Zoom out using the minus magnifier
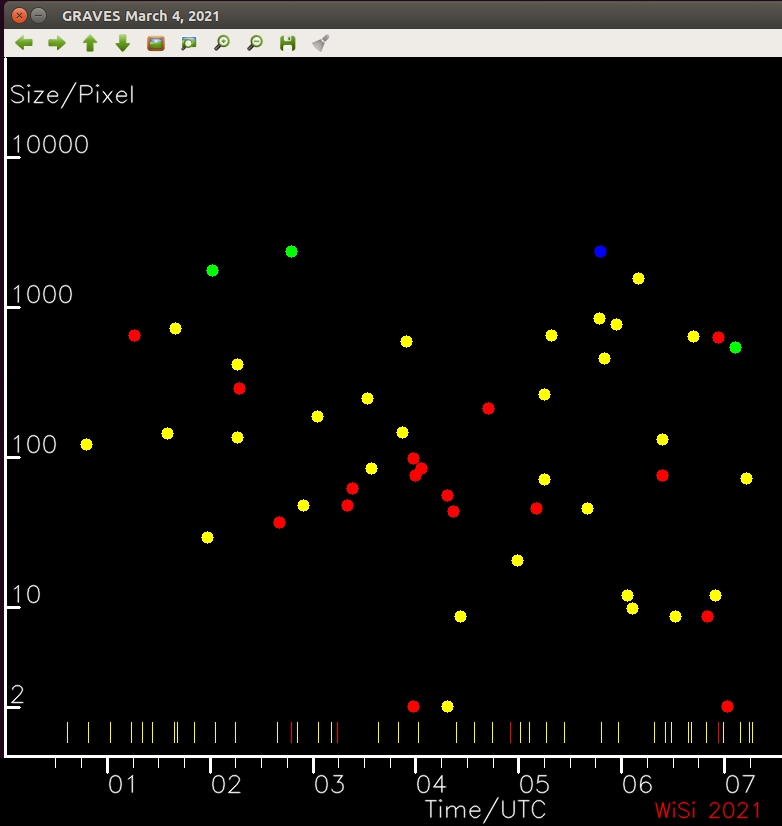The height and width of the screenshot is (826, 782). [x=255, y=43]
